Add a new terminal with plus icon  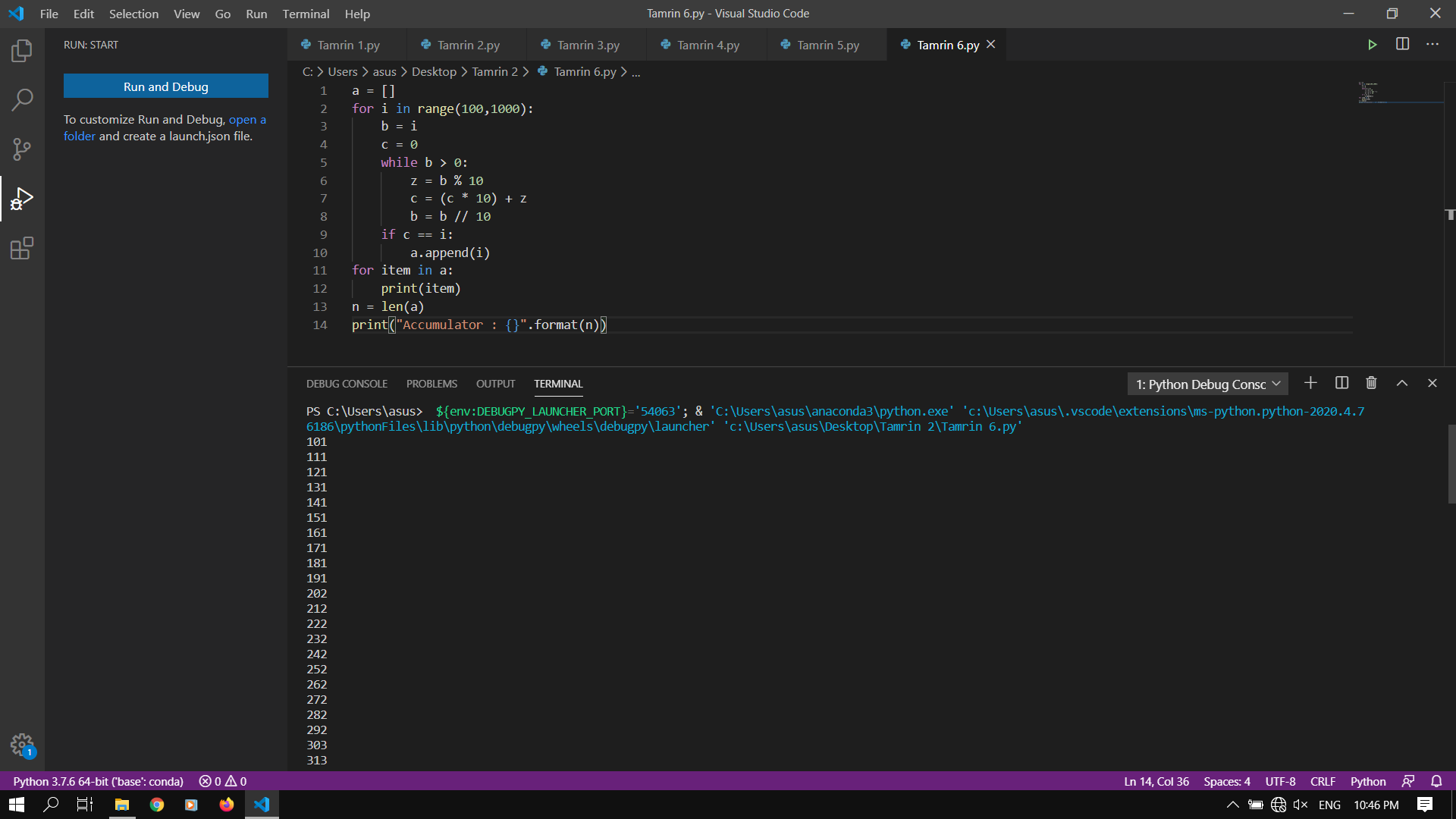(x=1310, y=384)
